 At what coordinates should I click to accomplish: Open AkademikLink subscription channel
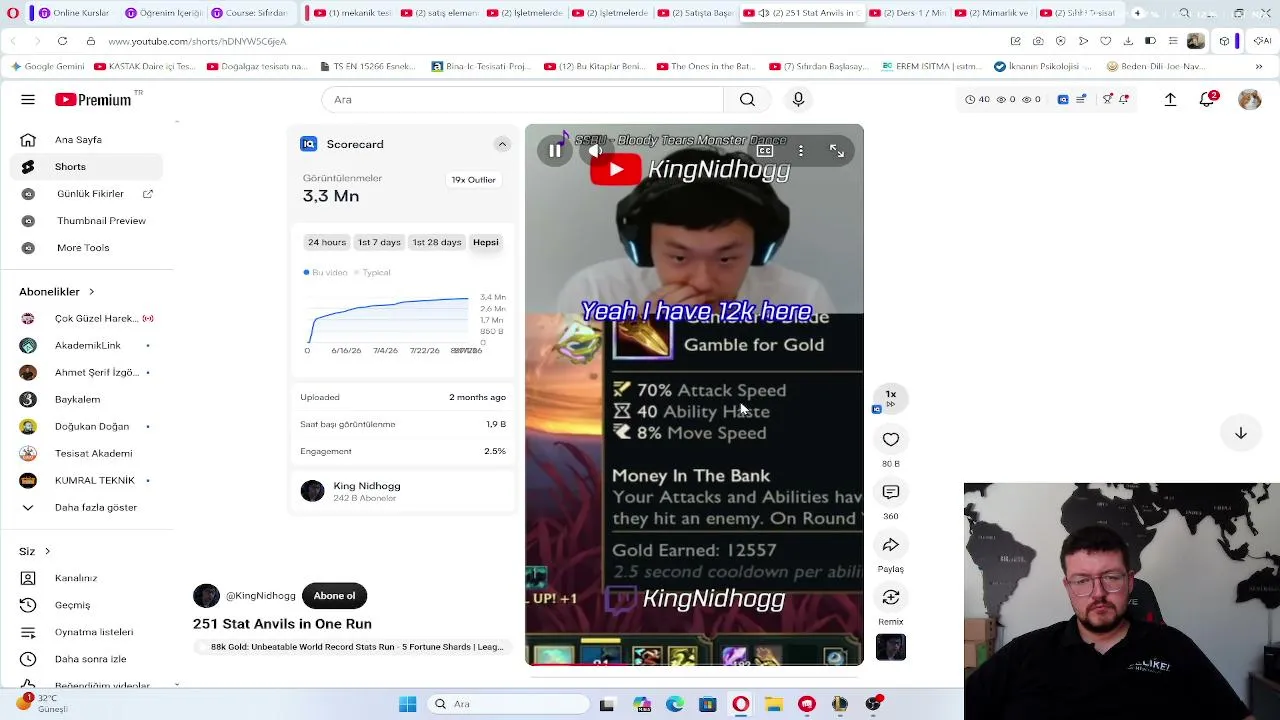(x=87, y=346)
